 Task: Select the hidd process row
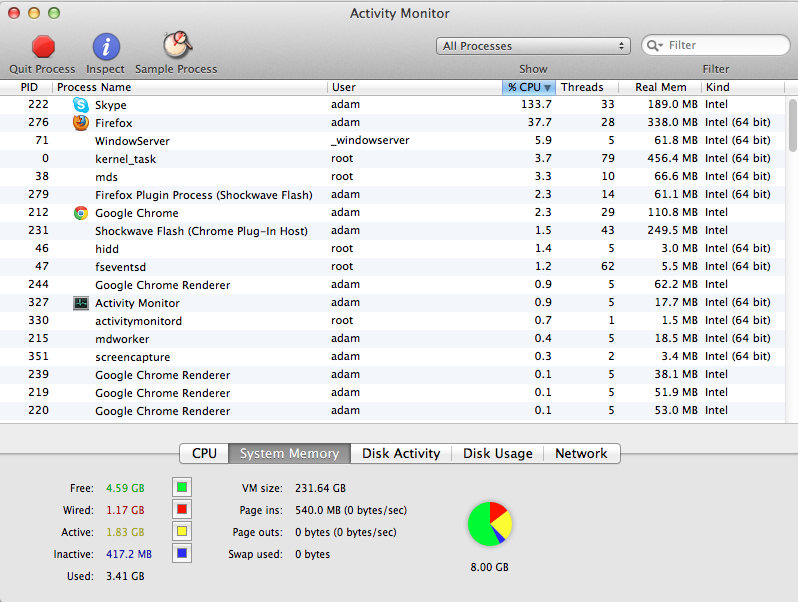[x=392, y=248]
